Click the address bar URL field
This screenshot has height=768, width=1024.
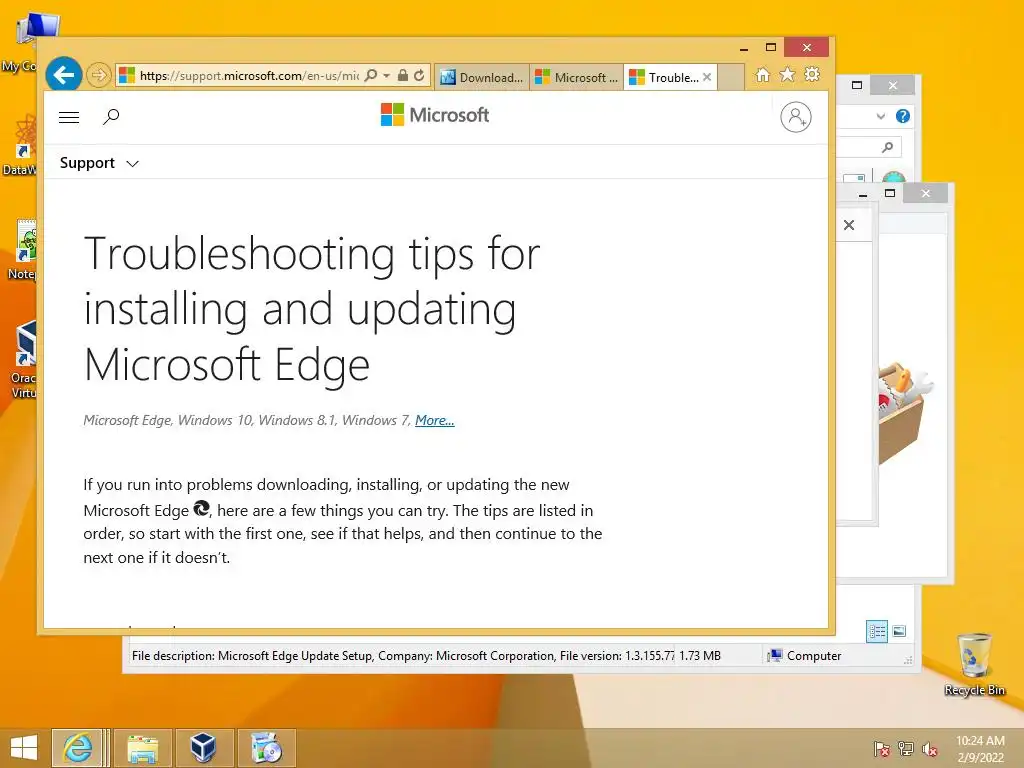click(248, 76)
